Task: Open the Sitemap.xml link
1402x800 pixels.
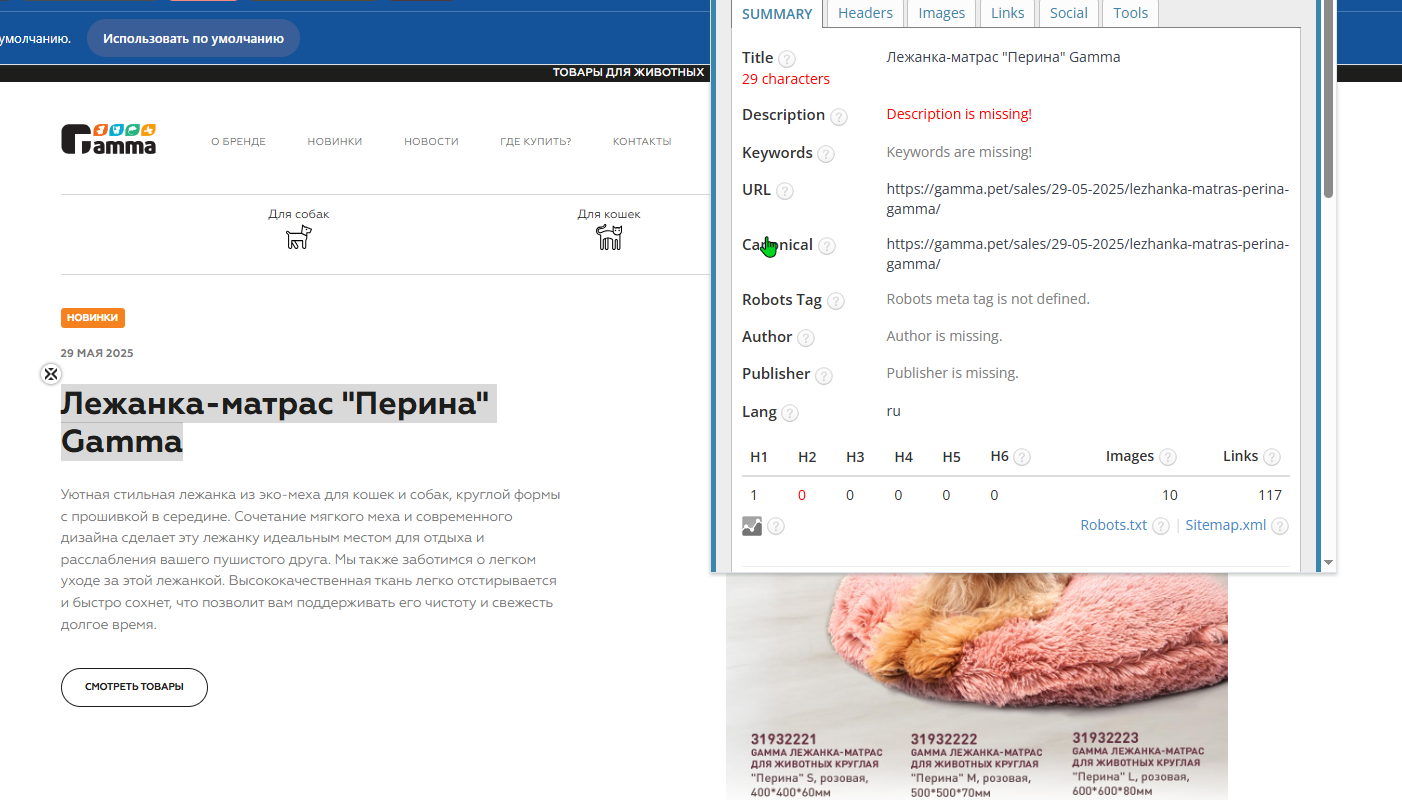Action: (1226, 525)
